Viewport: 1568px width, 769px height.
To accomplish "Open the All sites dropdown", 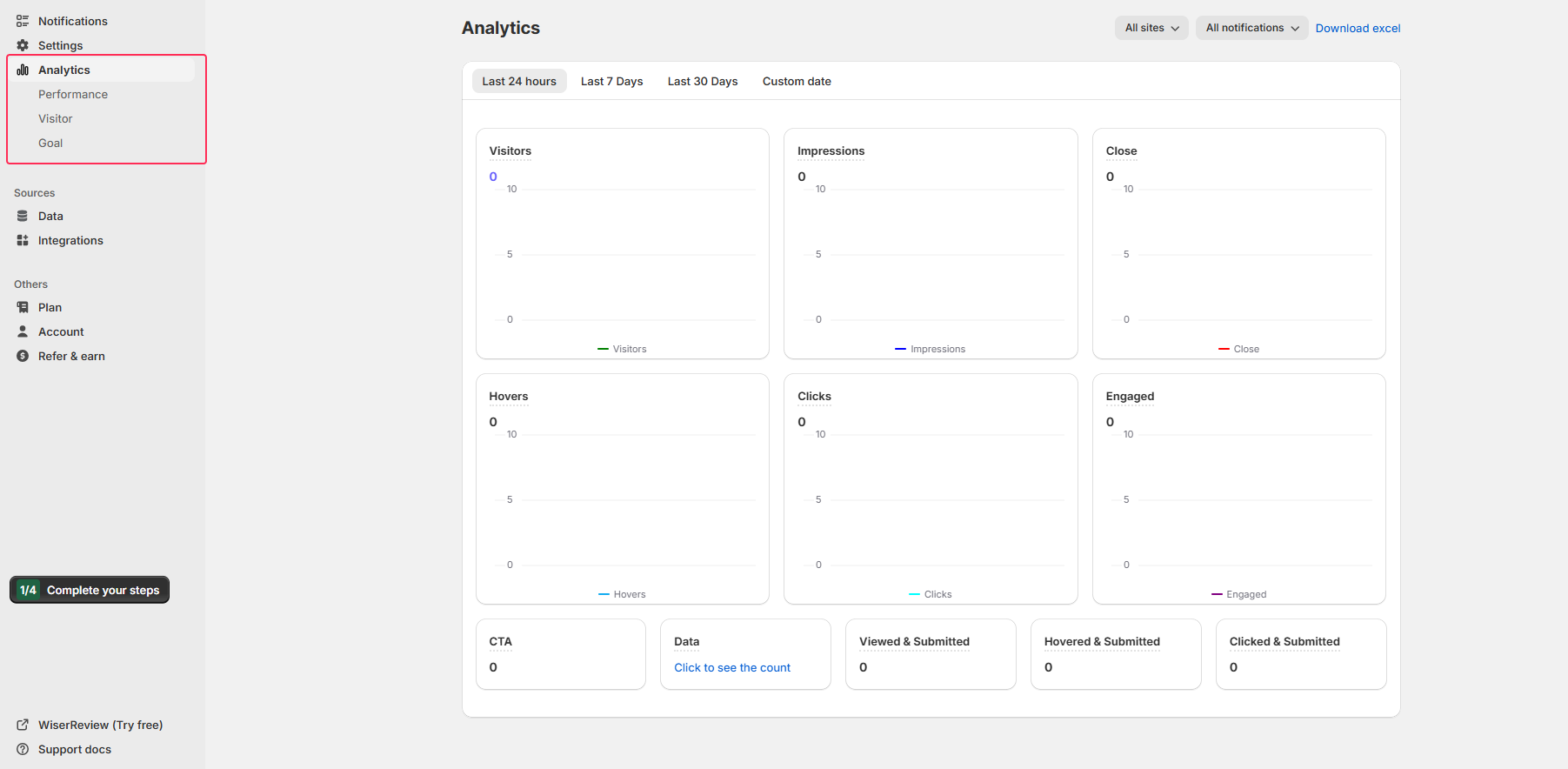I will [1151, 28].
